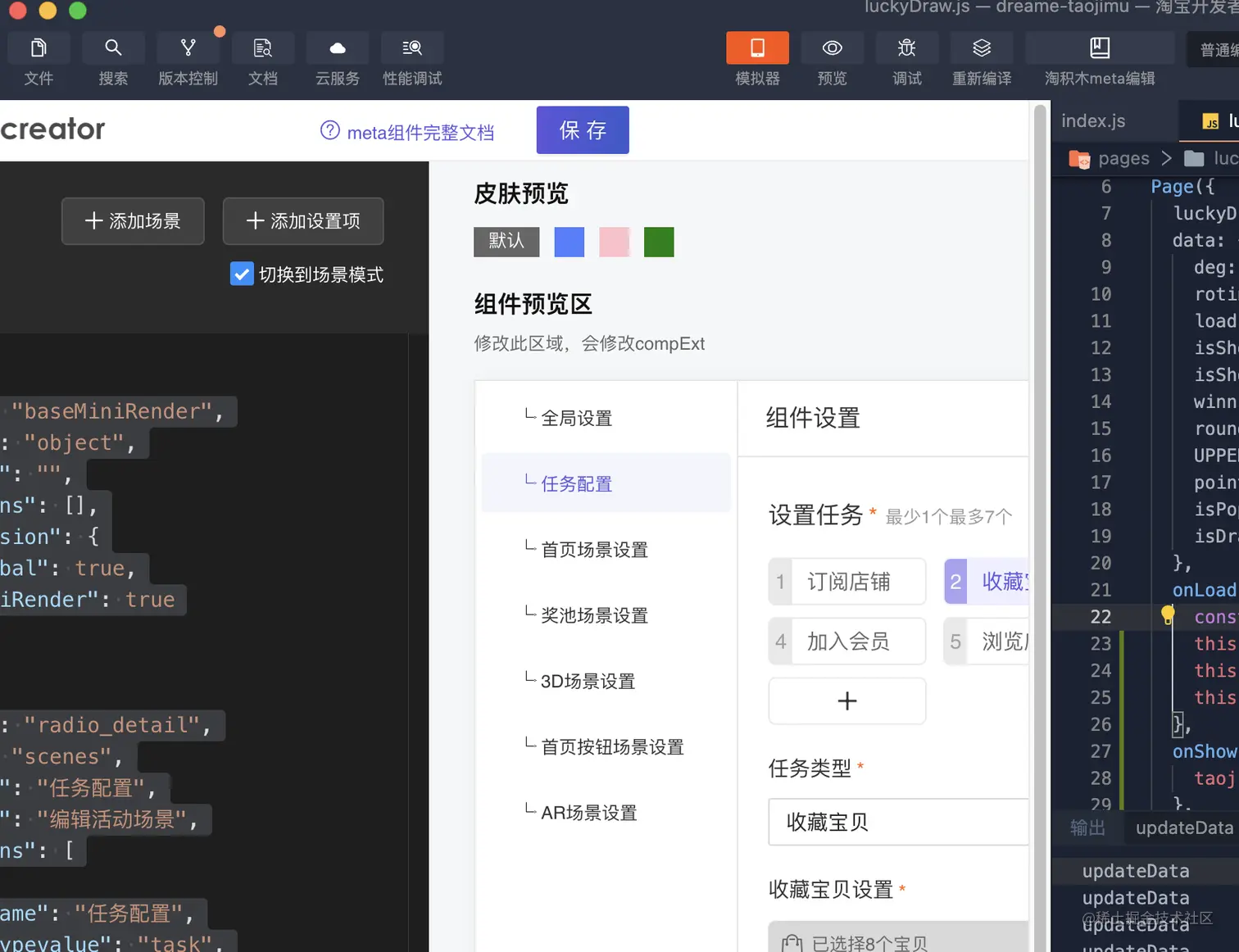
Task: Start 性能调试 performance profiling
Action: [411, 59]
